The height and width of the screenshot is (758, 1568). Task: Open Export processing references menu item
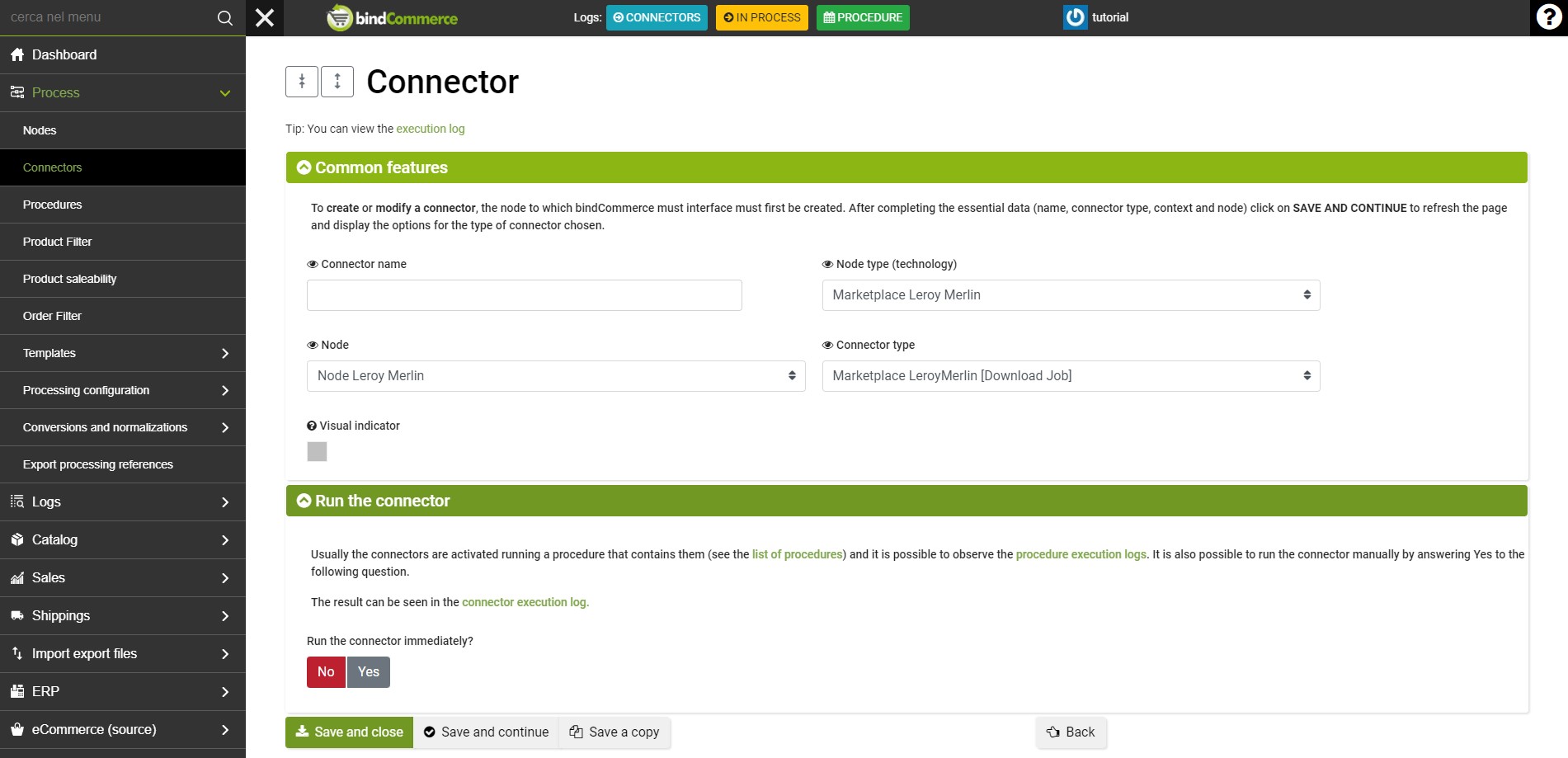pos(123,464)
